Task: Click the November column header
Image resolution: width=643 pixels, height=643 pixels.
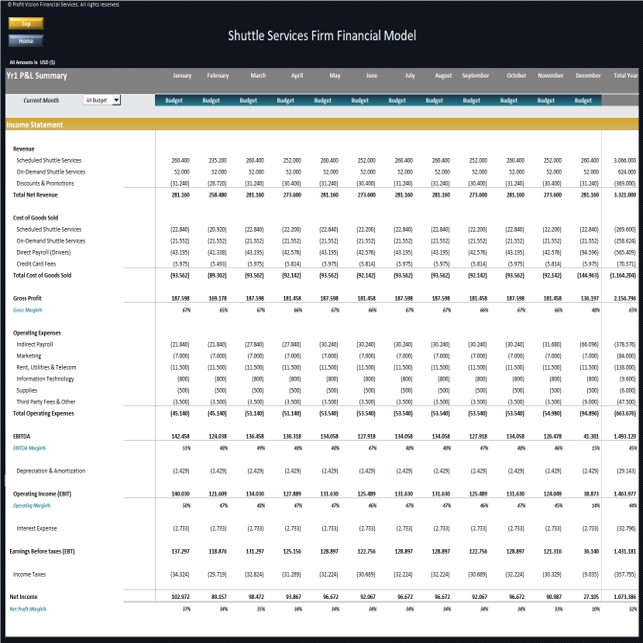Action: point(550,75)
